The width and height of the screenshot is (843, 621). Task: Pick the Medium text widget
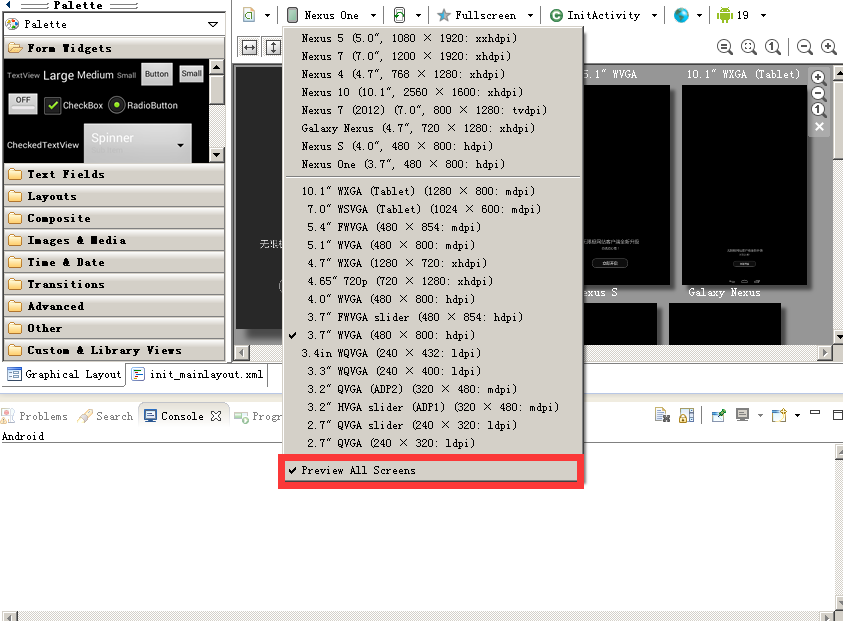[95, 75]
